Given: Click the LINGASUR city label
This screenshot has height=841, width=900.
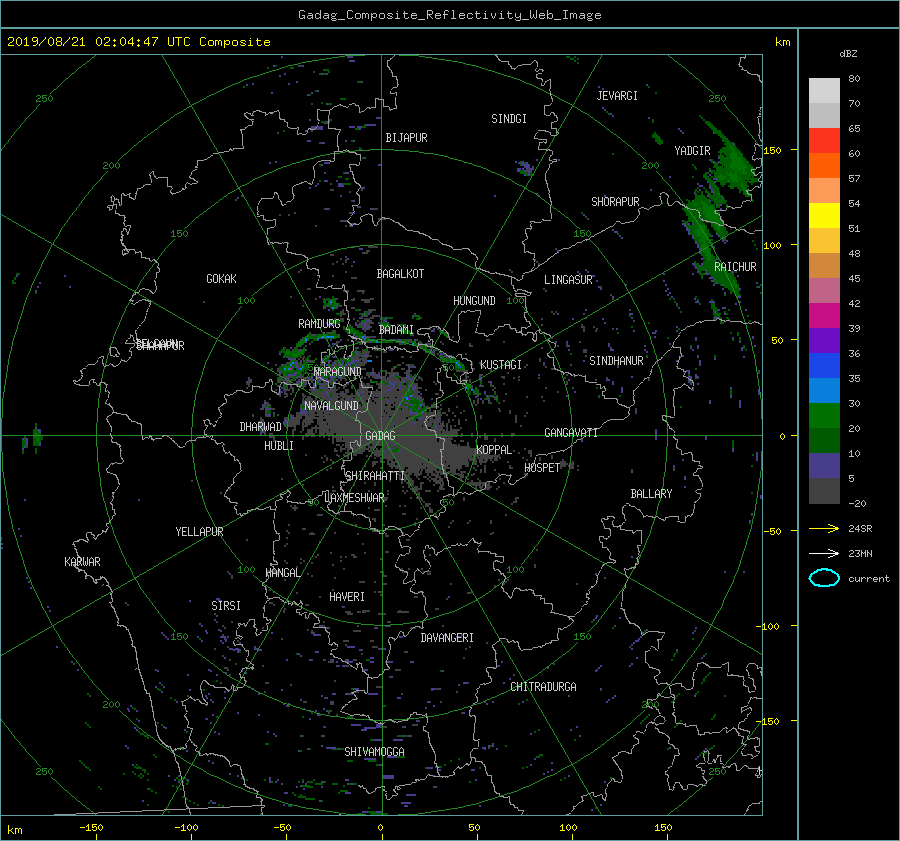Looking at the screenshot, I should click(x=568, y=280).
